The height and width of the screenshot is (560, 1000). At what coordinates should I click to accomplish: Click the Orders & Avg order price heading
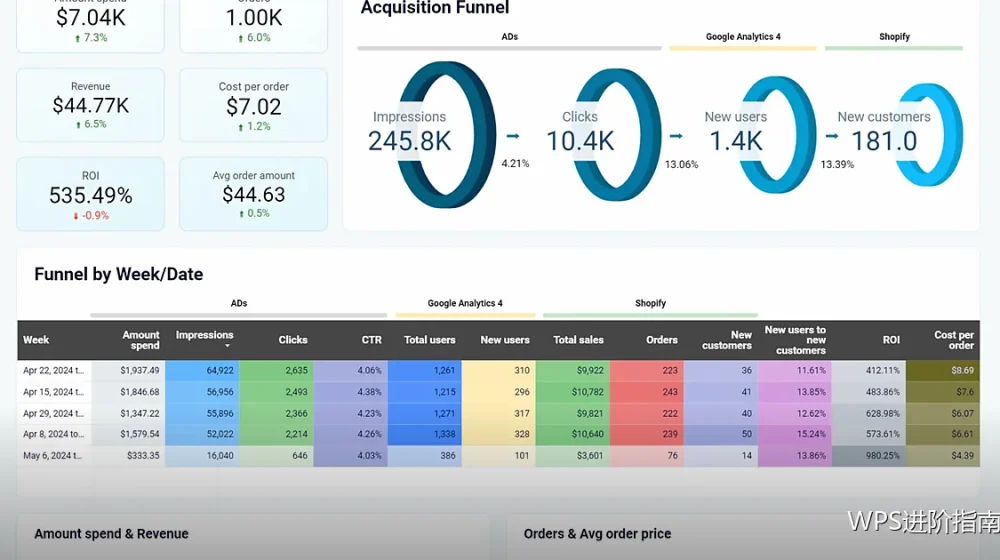[x=597, y=534]
